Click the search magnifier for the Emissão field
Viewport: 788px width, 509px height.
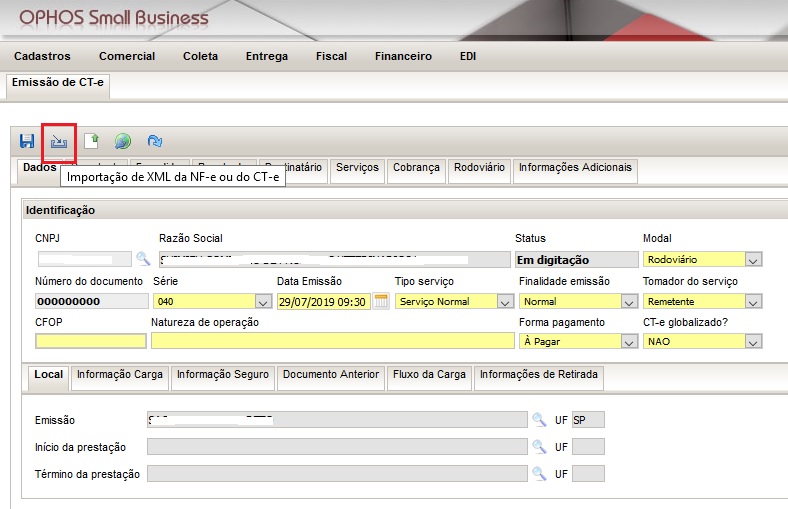[539, 420]
